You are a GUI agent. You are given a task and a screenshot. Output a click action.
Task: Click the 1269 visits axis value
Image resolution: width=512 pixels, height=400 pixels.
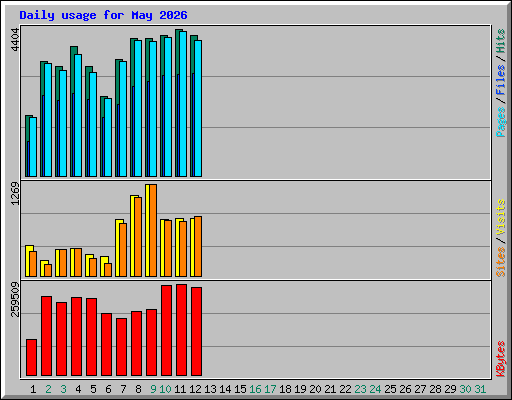pyautogui.click(x=15, y=194)
